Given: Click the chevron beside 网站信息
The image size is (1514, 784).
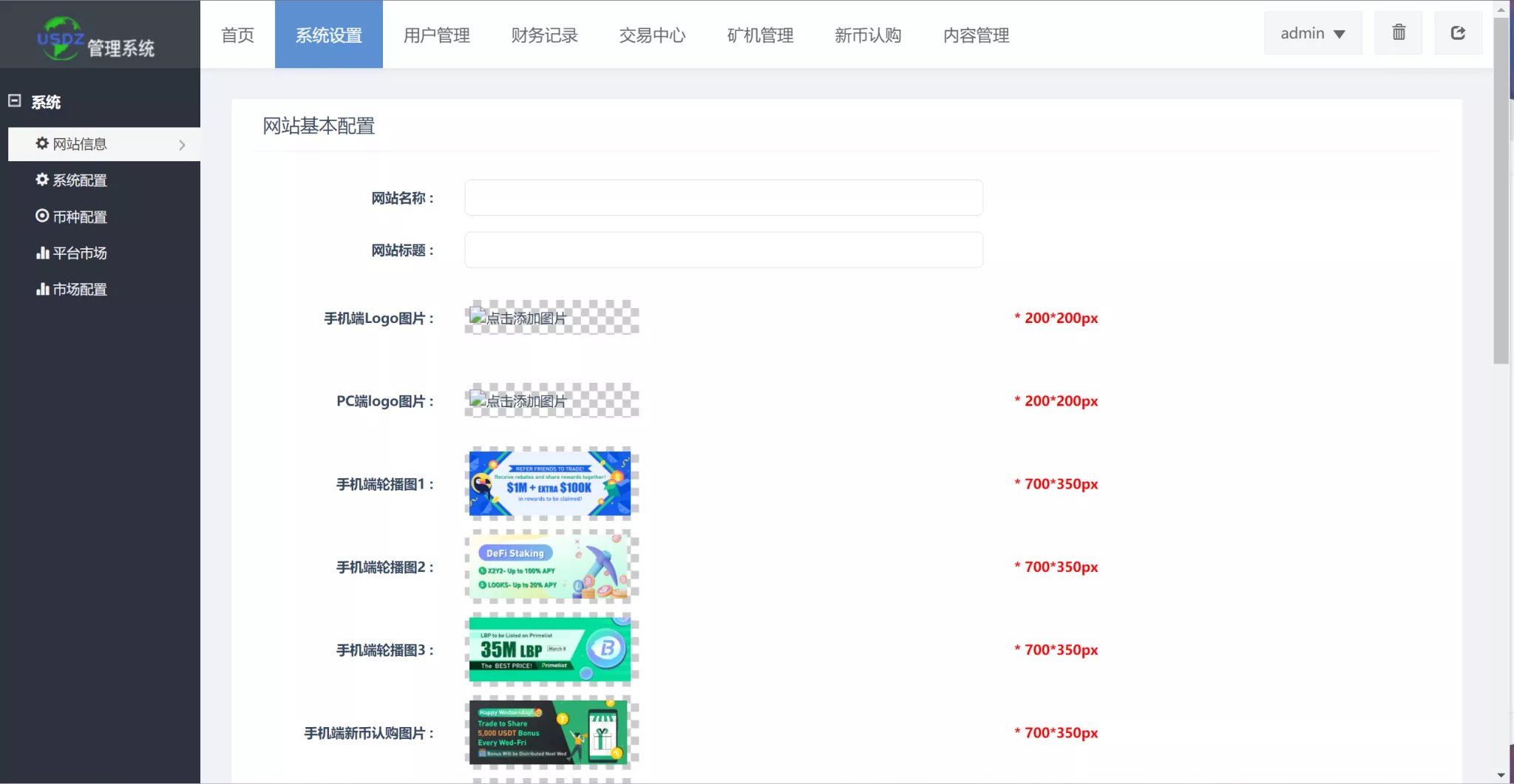Looking at the screenshot, I should (x=182, y=145).
